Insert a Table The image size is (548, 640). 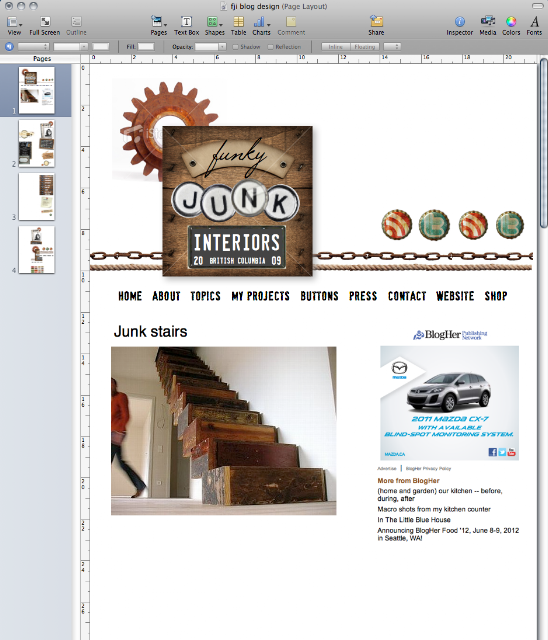[x=238, y=25]
